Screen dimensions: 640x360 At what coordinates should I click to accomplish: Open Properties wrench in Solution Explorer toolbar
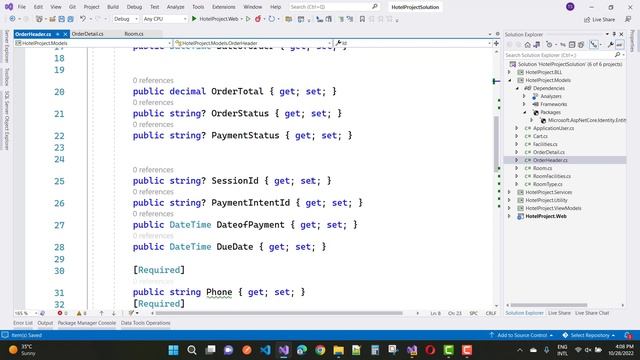pos(610,45)
